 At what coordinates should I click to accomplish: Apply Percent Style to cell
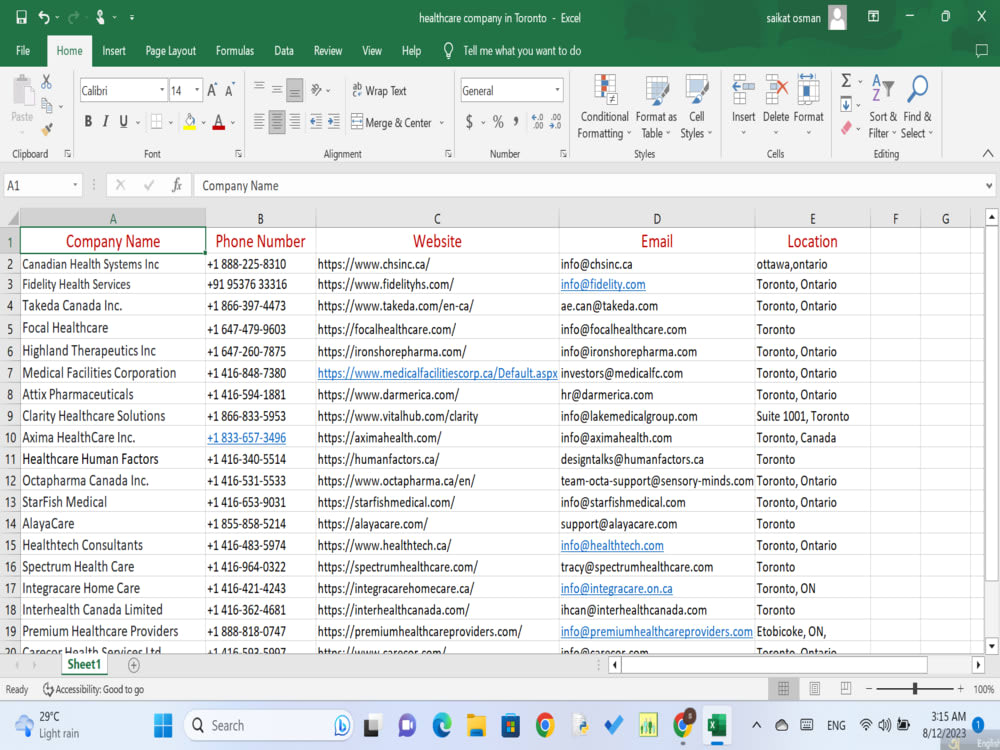498,122
